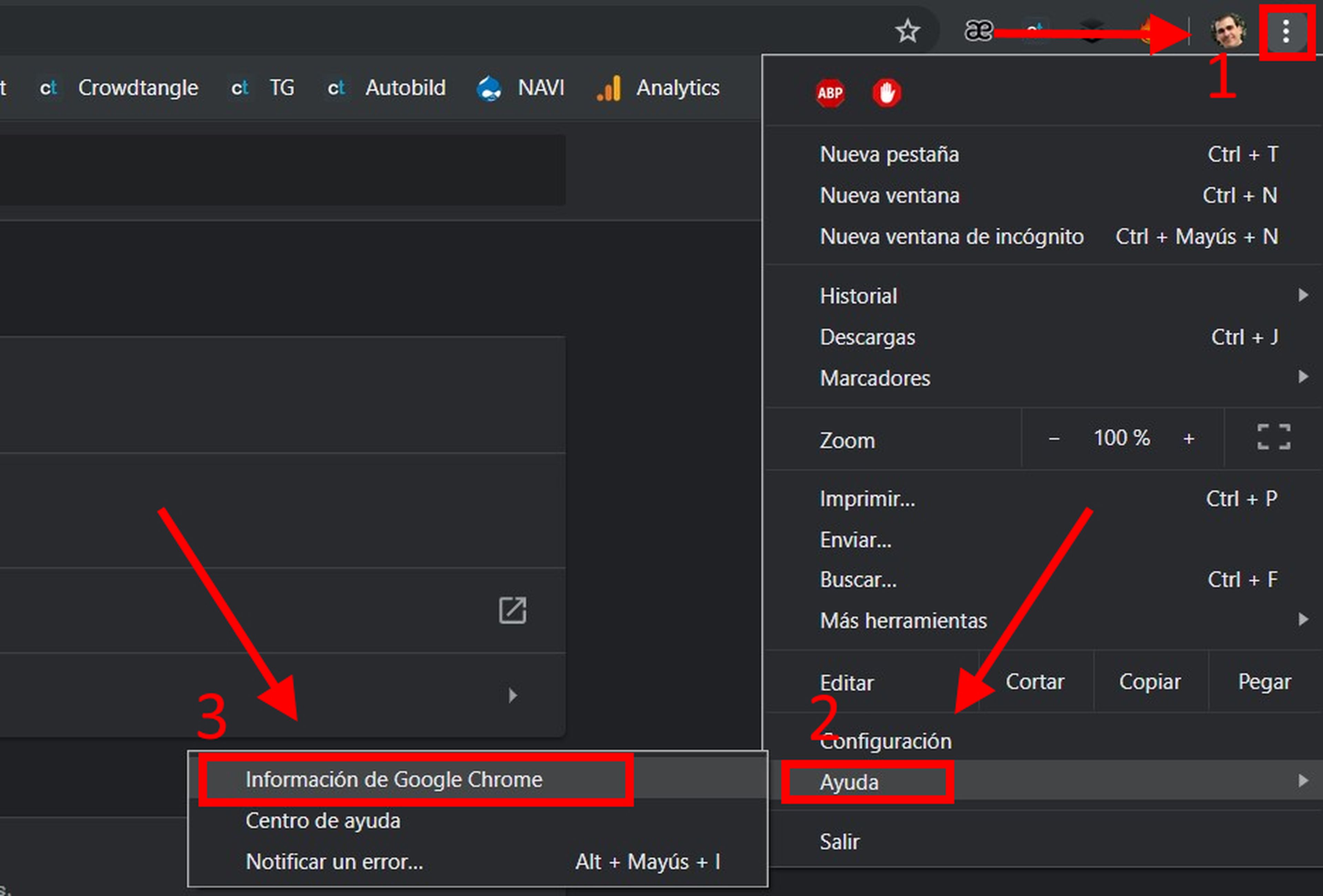
Task: Click the Copiar button
Action: [1149, 682]
